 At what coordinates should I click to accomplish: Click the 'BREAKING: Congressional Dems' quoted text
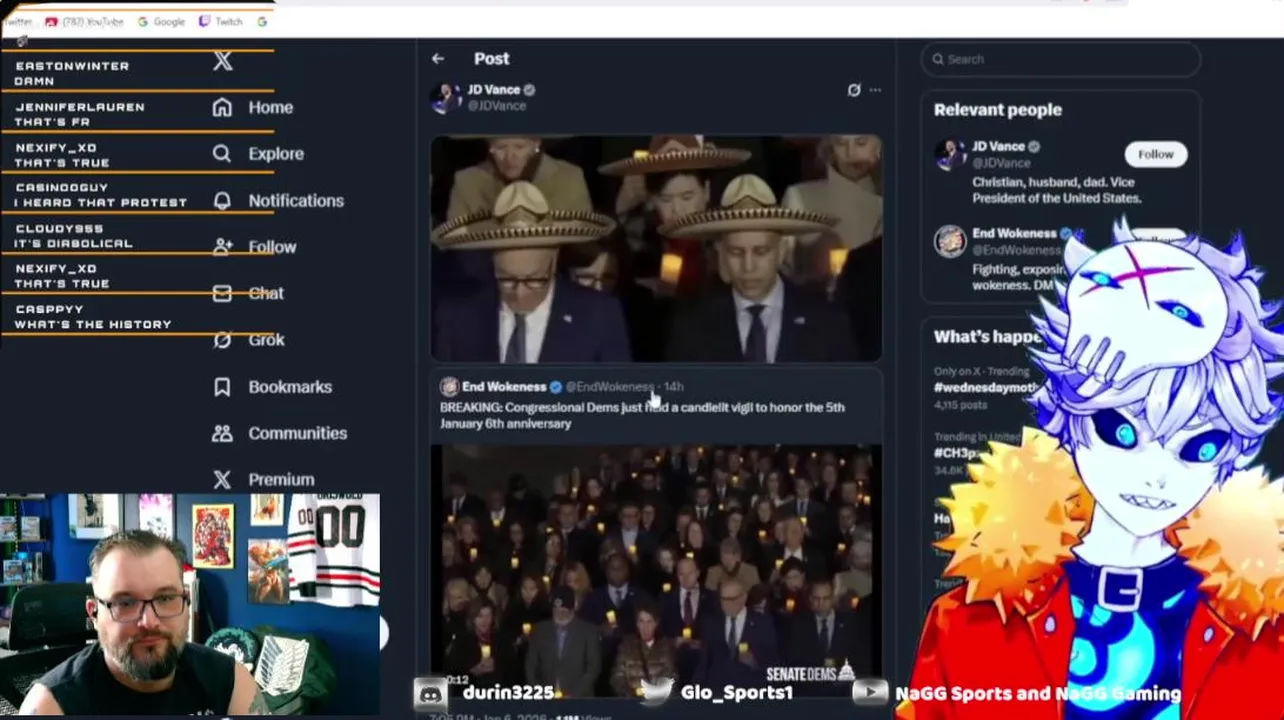tap(642, 415)
